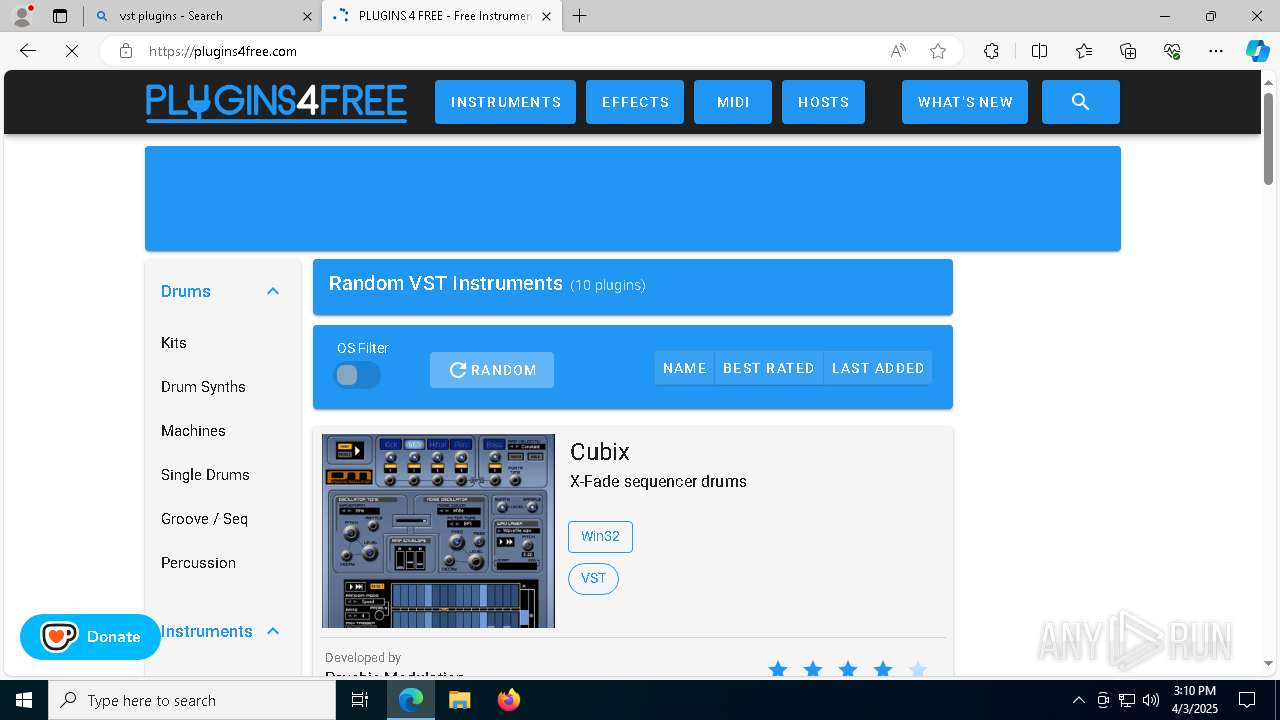Open Favorites list icon

click(1084, 51)
